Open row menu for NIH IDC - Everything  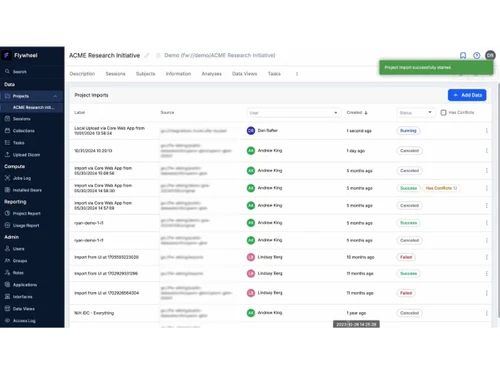[x=487, y=313]
